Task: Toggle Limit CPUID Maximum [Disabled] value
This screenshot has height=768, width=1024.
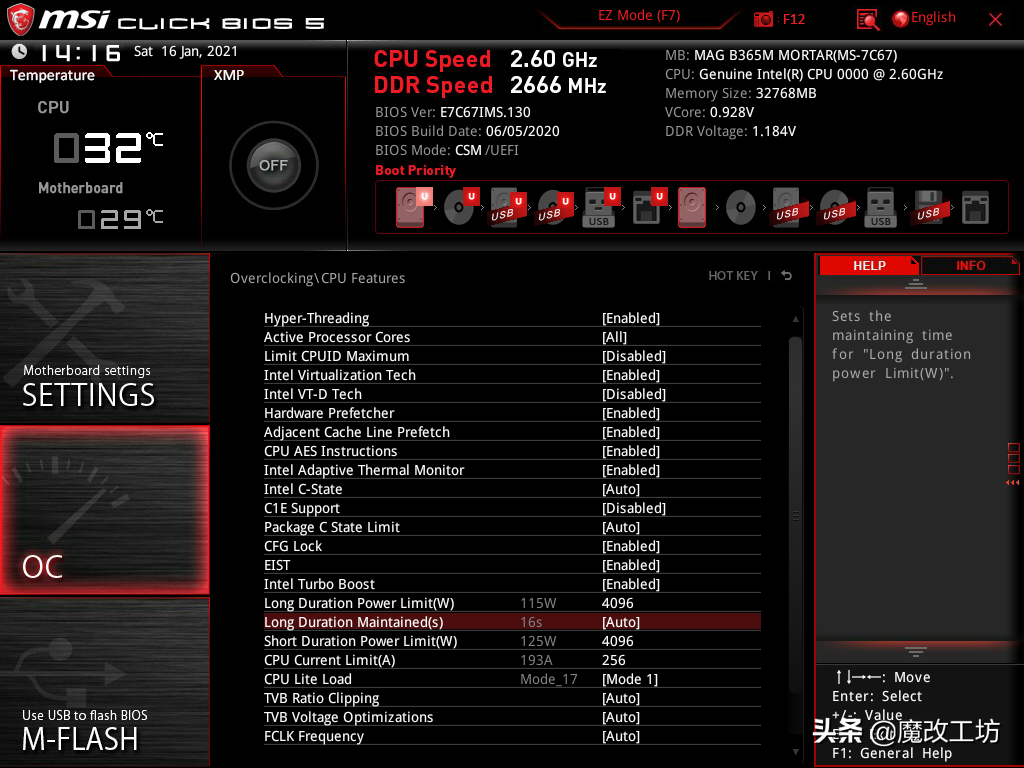Action: tap(633, 356)
